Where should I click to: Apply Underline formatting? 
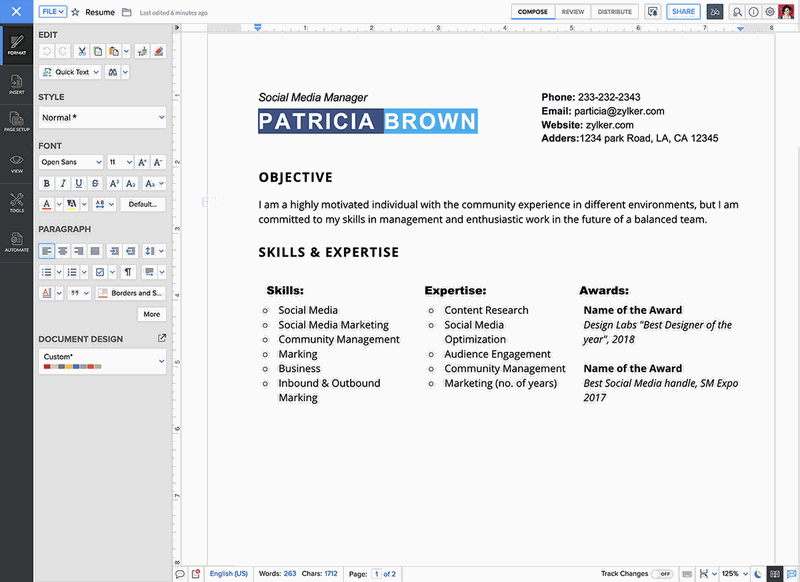(79, 184)
